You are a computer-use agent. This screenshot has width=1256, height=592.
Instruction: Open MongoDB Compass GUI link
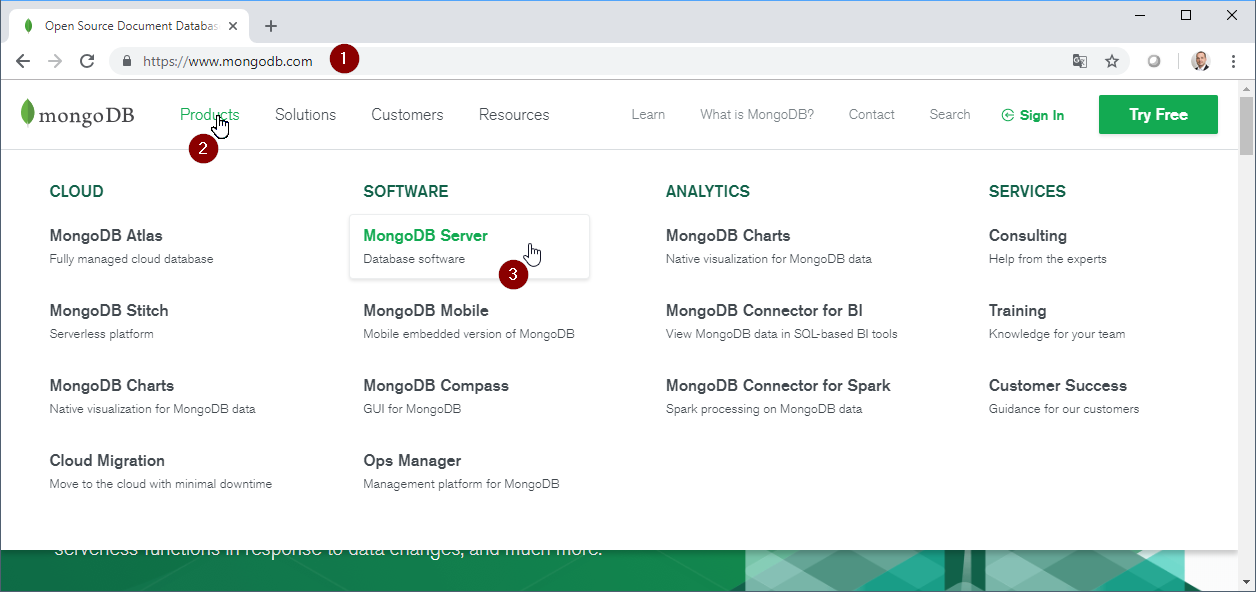(x=436, y=396)
